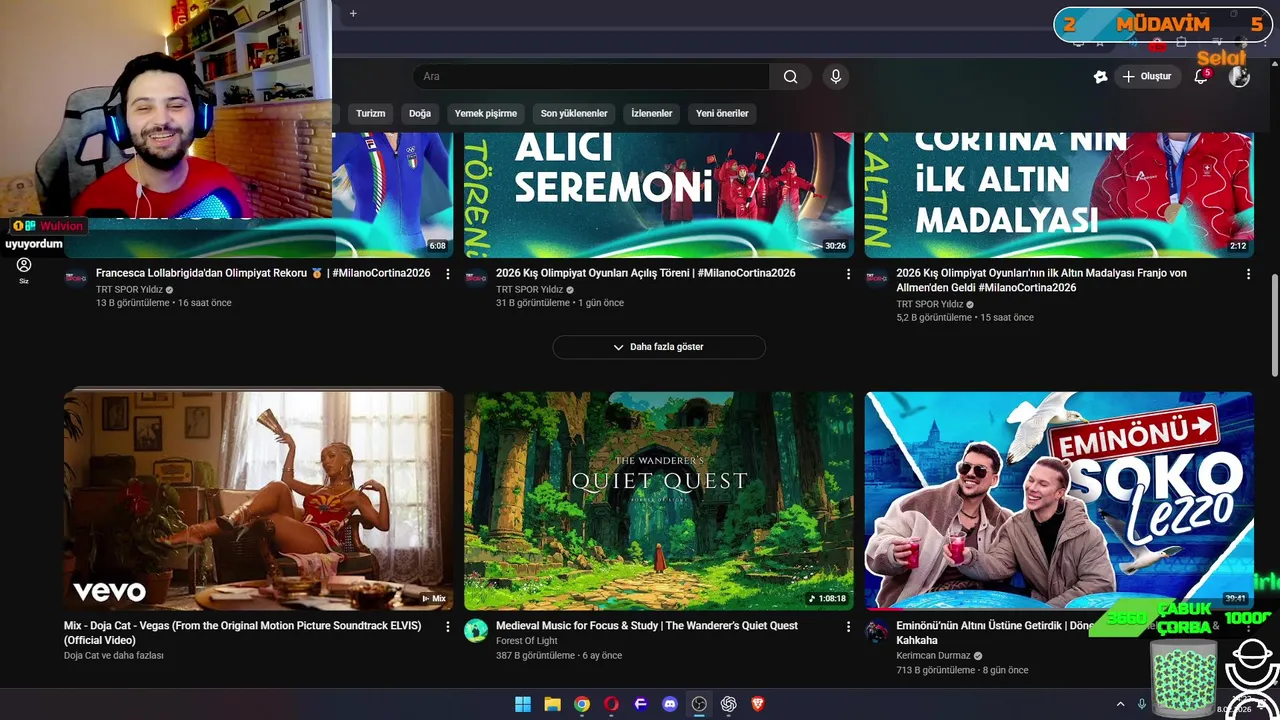Open Mix - Doja Cat - Vegas title link

tap(243, 633)
